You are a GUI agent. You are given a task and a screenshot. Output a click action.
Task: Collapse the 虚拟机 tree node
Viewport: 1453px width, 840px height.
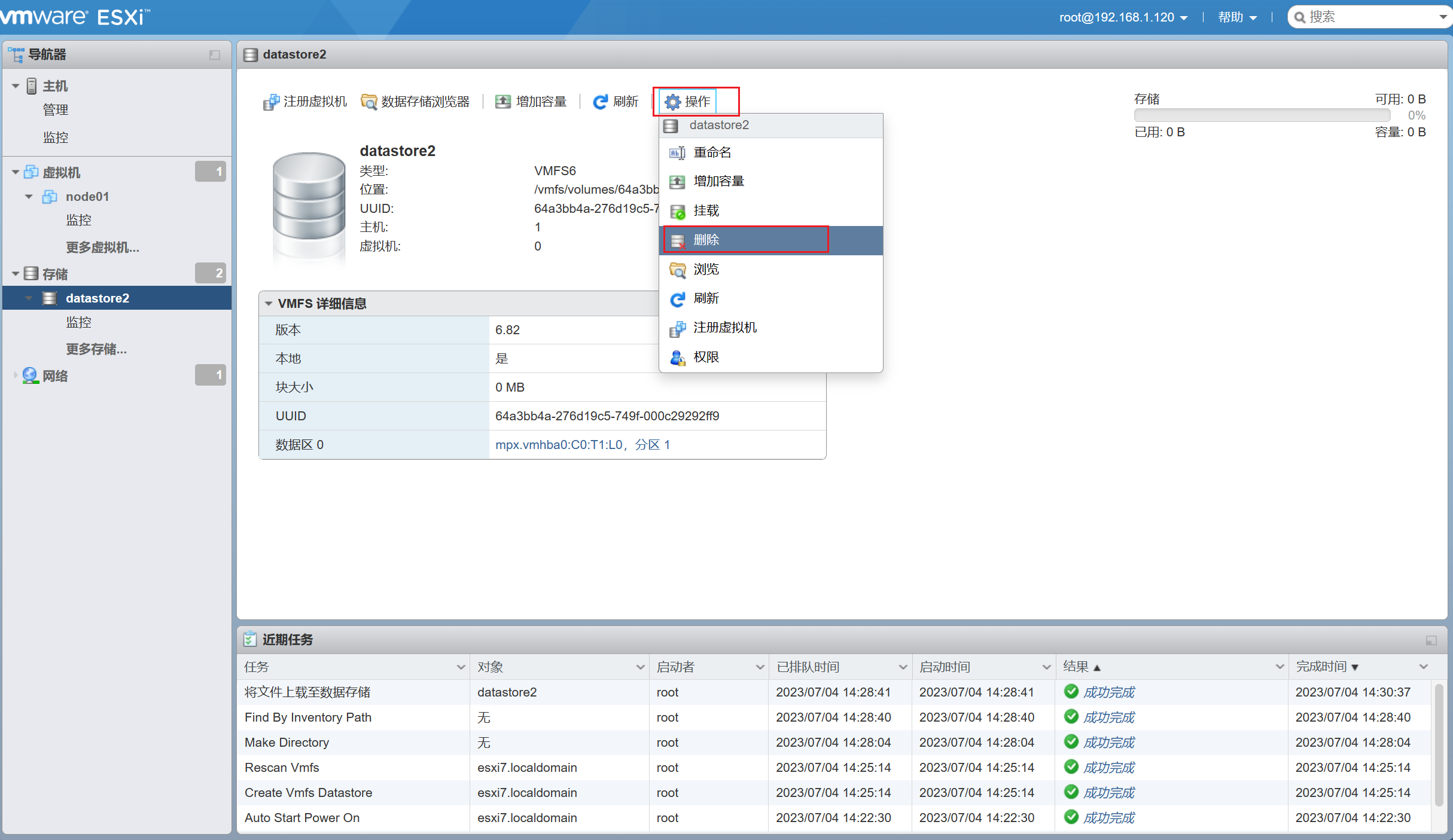click(x=16, y=172)
